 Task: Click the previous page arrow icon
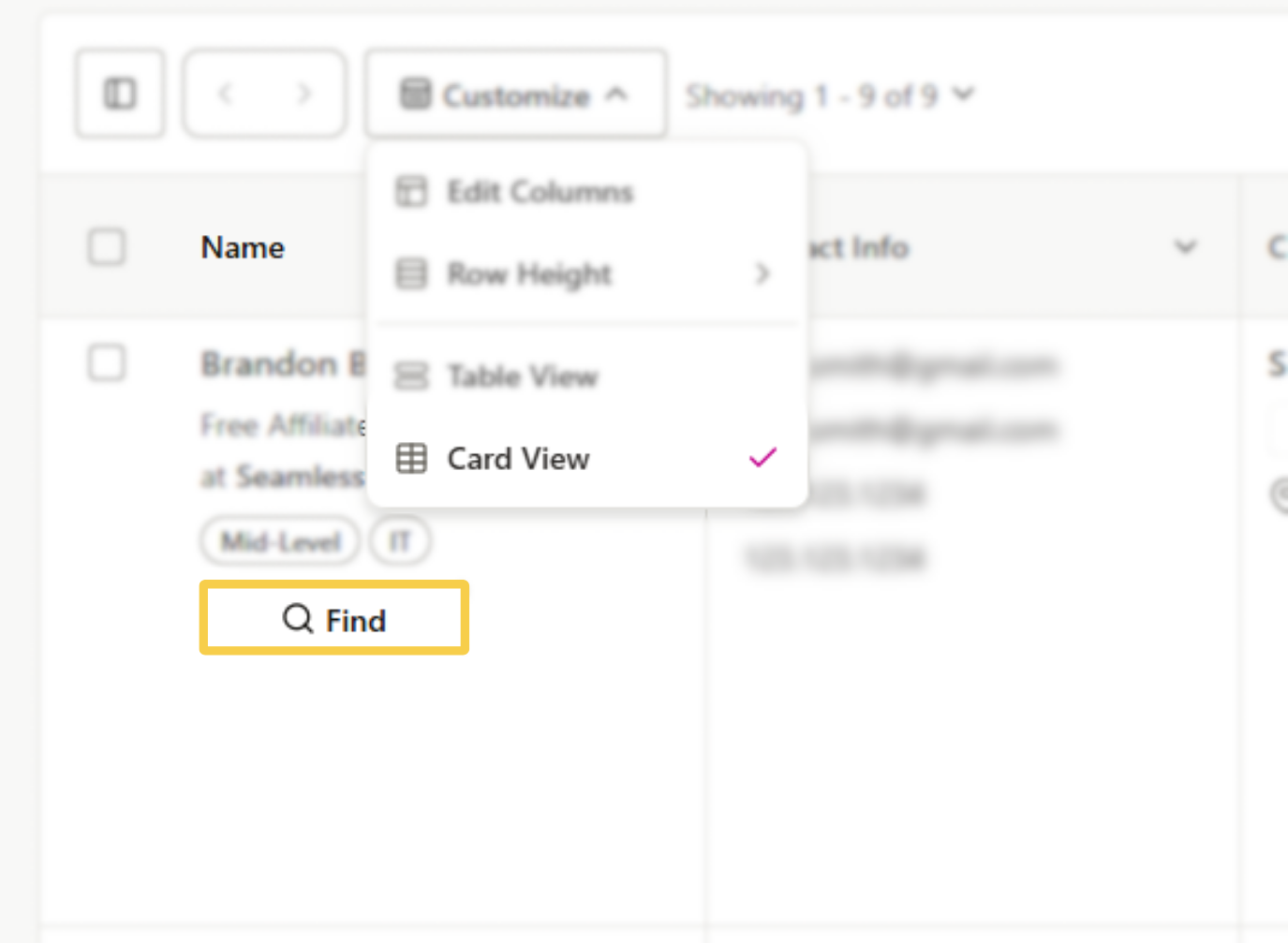tap(226, 93)
